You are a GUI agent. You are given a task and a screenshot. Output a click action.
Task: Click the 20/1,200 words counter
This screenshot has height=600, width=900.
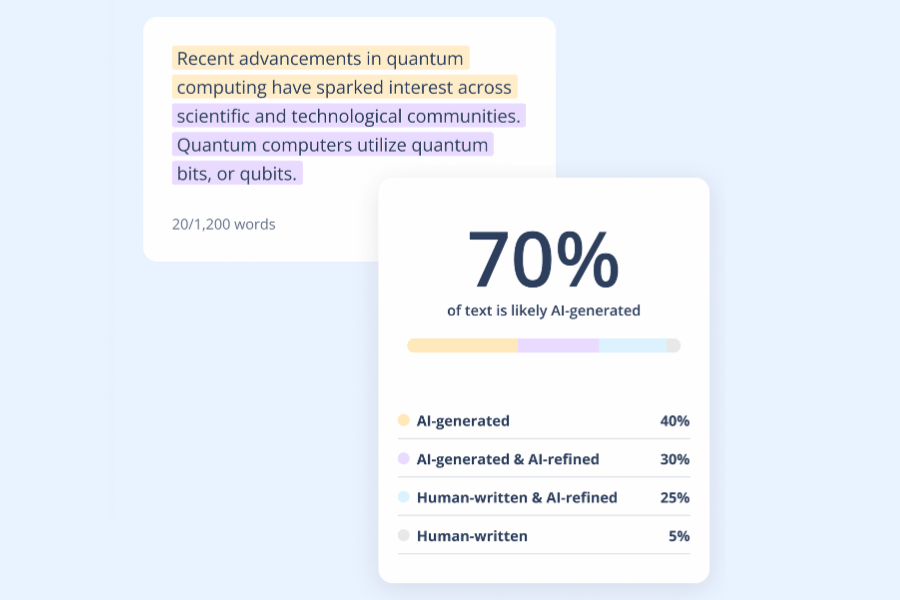point(224,224)
